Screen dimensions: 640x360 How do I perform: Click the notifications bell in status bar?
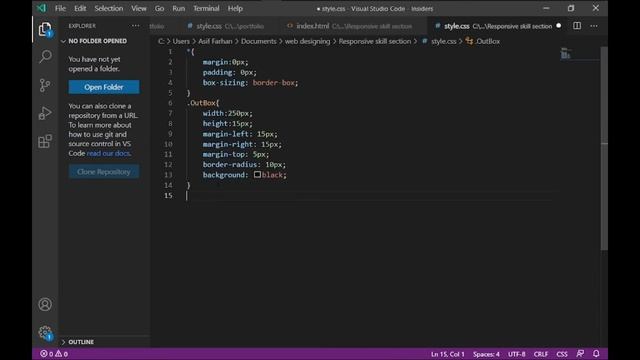(x=596, y=353)
